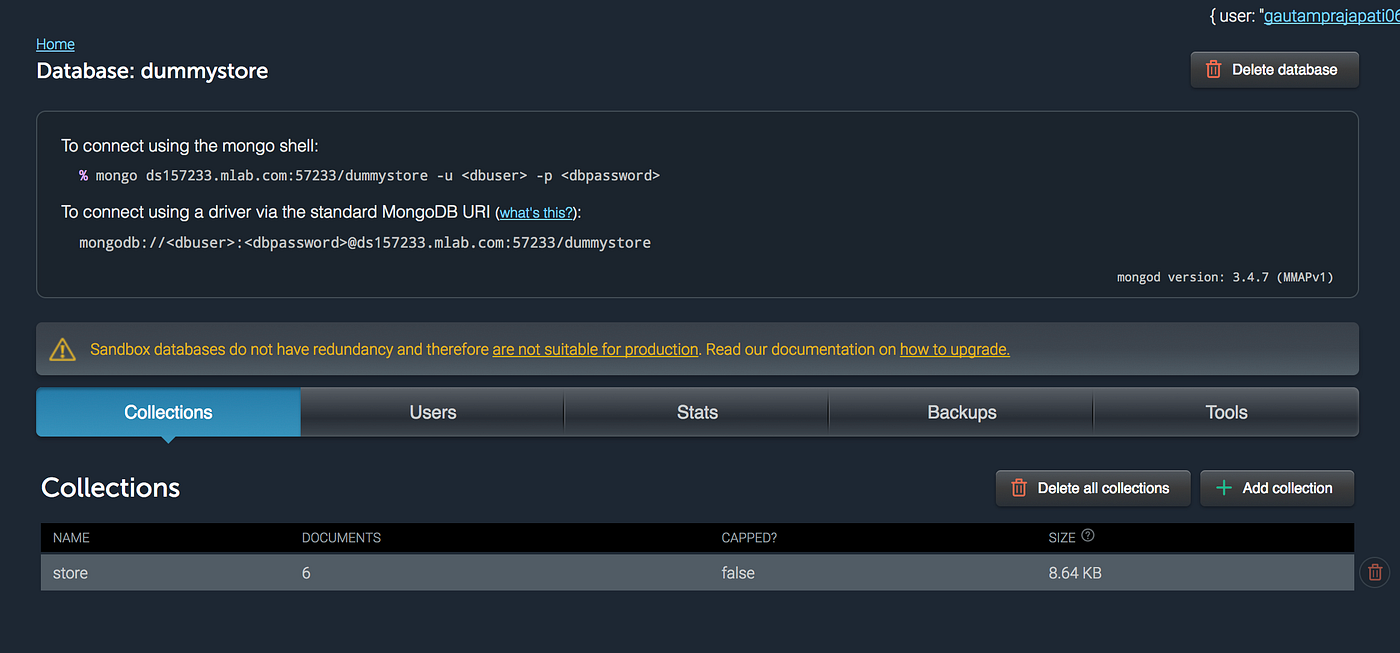This screenshot has width=1400, height=653.
Task: Switch to the Stats tab
Action: pos(697,412)
